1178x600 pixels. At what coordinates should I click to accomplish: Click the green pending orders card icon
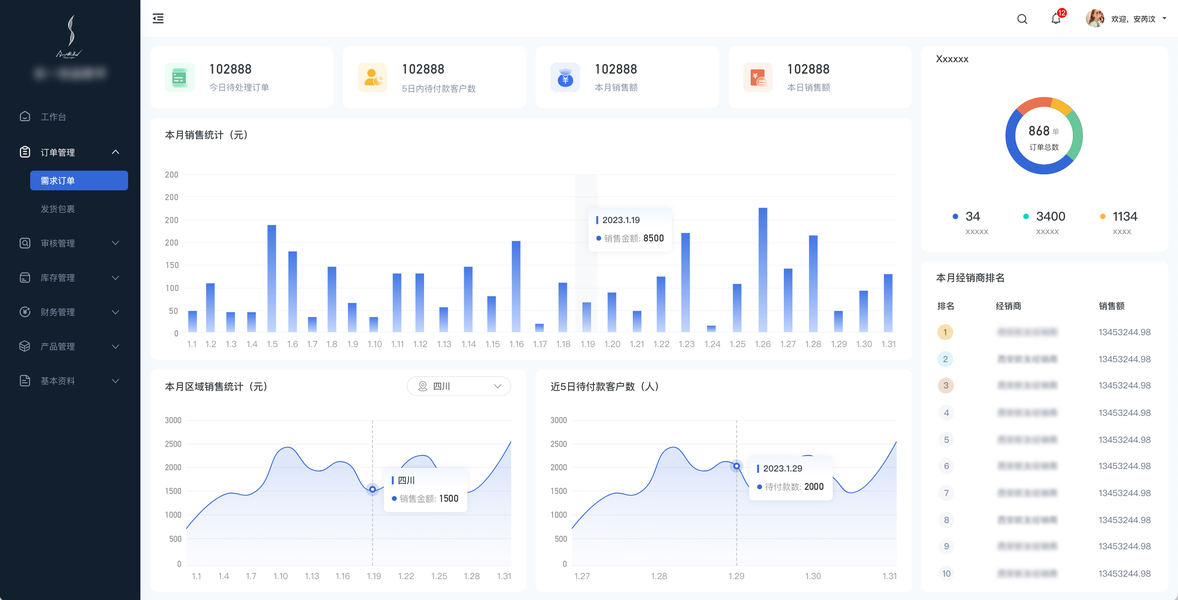coord(180,77)
